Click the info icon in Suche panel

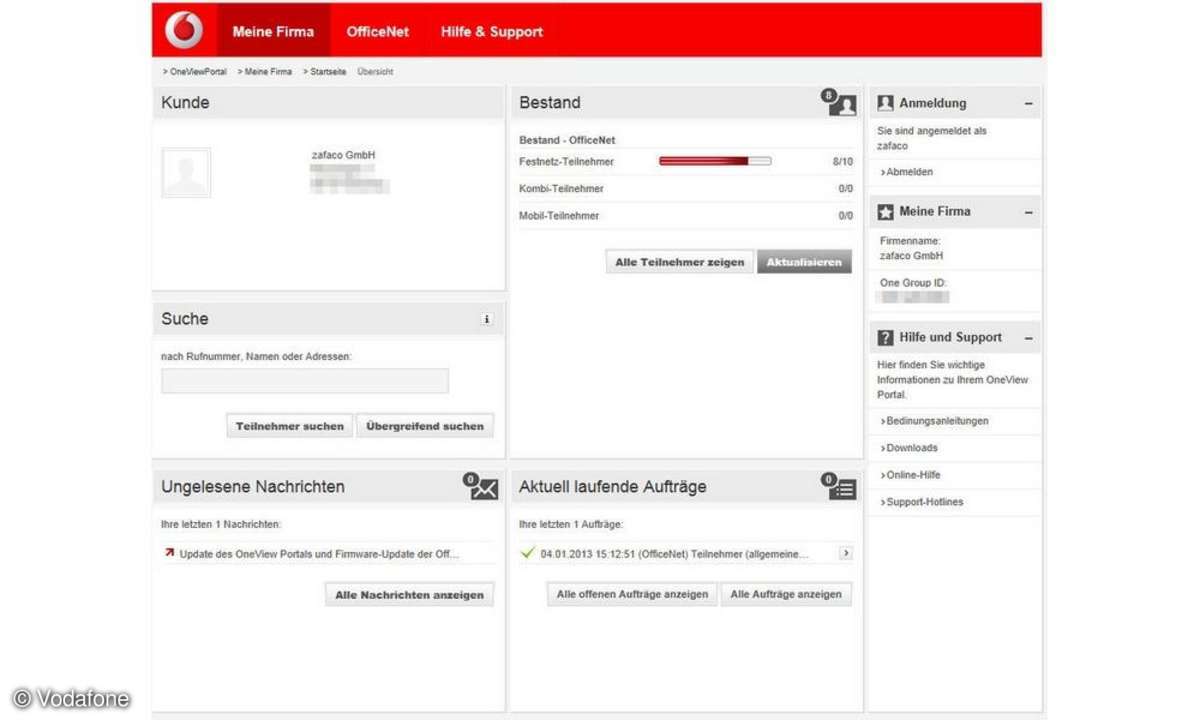click(487, 319)
